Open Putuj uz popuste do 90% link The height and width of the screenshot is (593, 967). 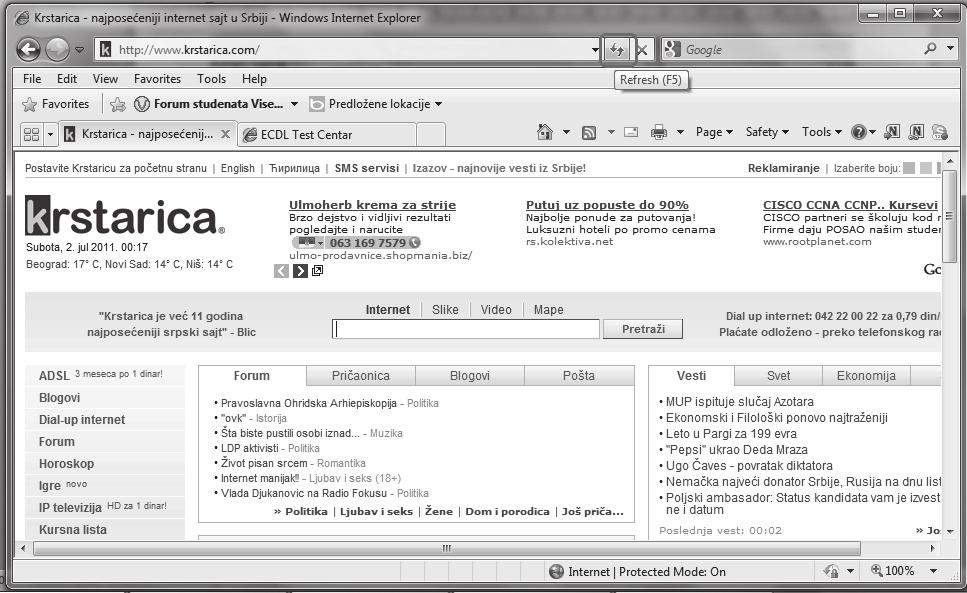(x=607, y=205)
